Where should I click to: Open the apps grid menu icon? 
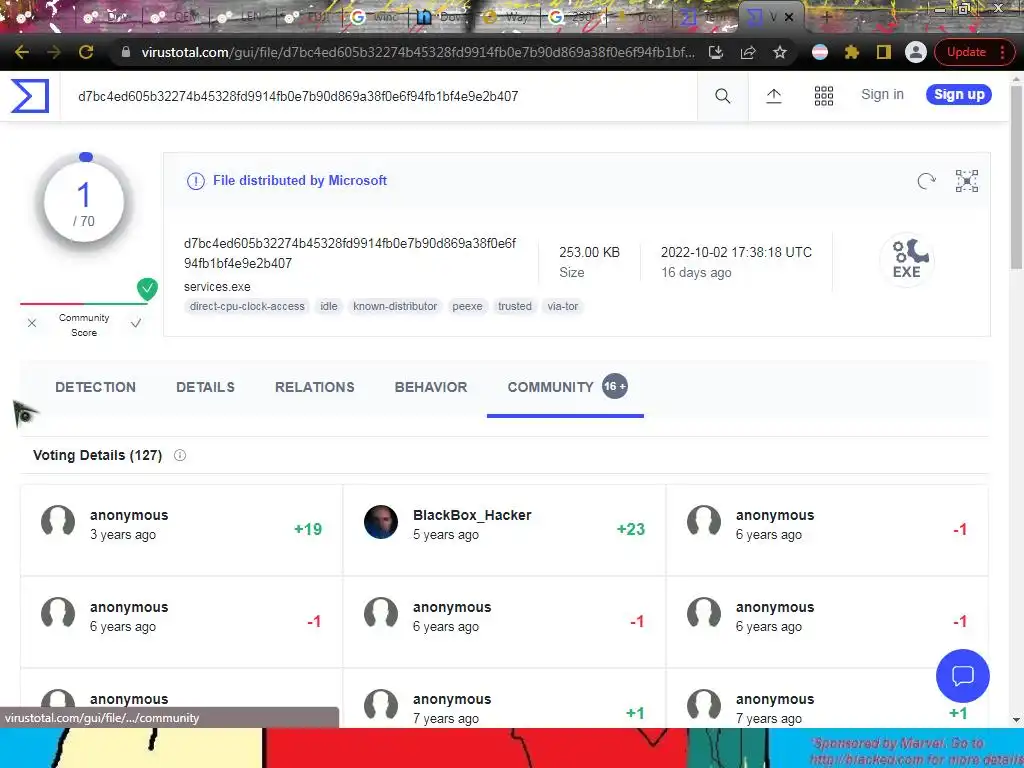point(824,96)
